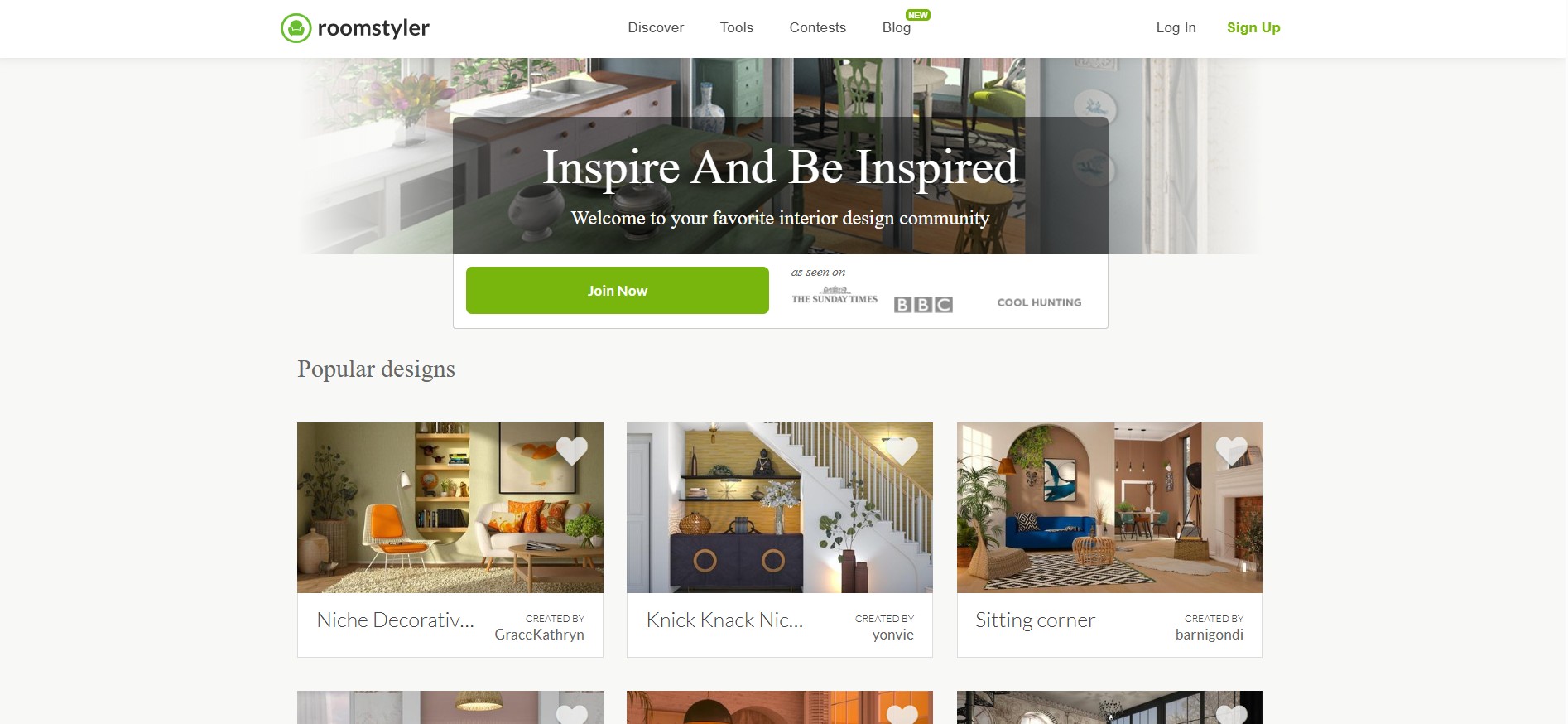
Task: Click the Log In link
Action: click(x=1176, y=27)
